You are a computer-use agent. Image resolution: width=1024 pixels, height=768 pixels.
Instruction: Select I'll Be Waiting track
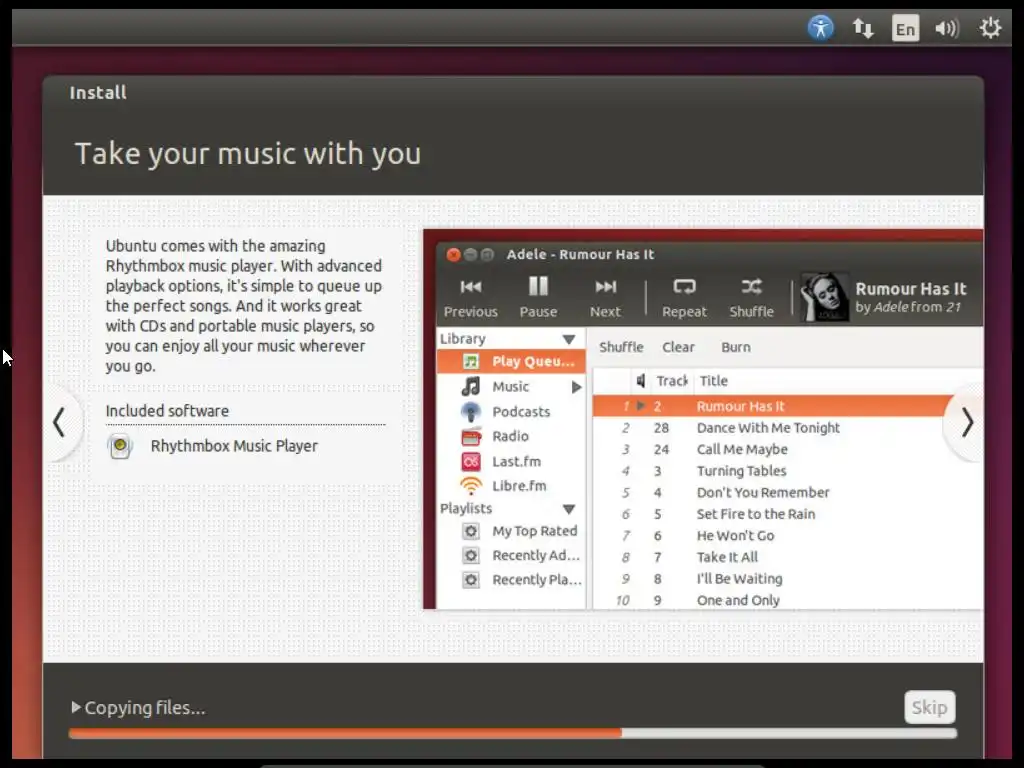pyautogui.click(x=788, y=579)
